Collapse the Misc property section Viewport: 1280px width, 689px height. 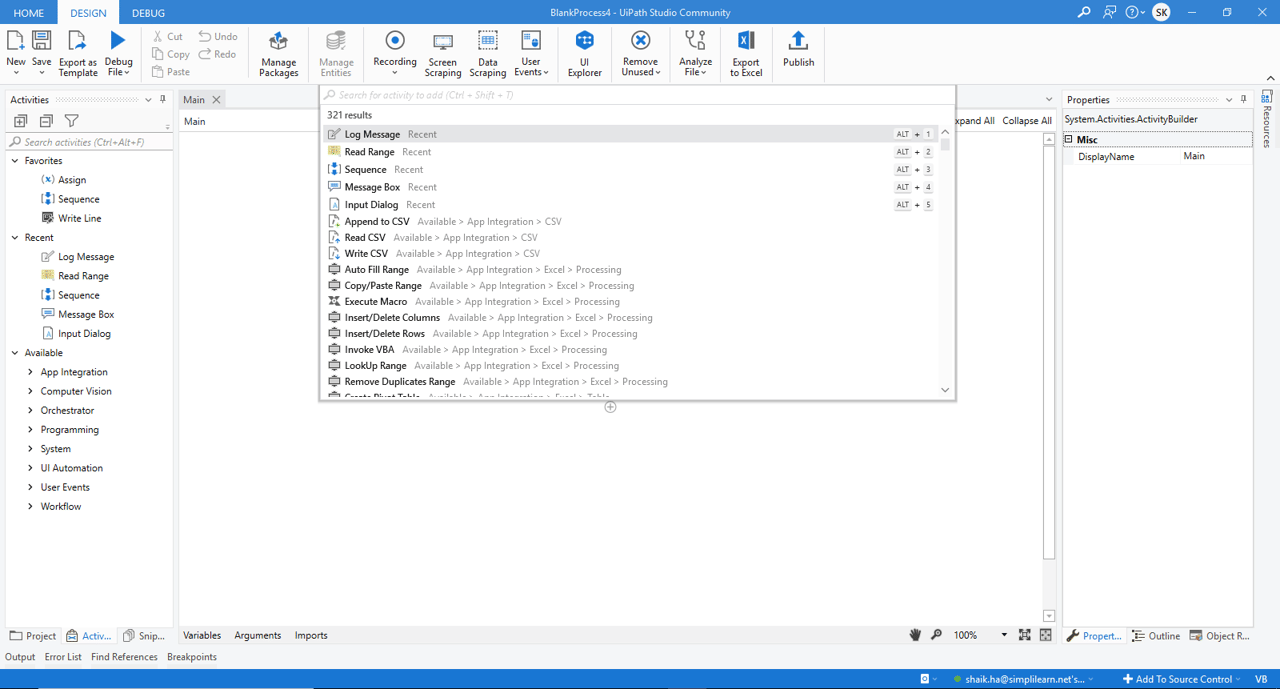[x=1069, y=140]
